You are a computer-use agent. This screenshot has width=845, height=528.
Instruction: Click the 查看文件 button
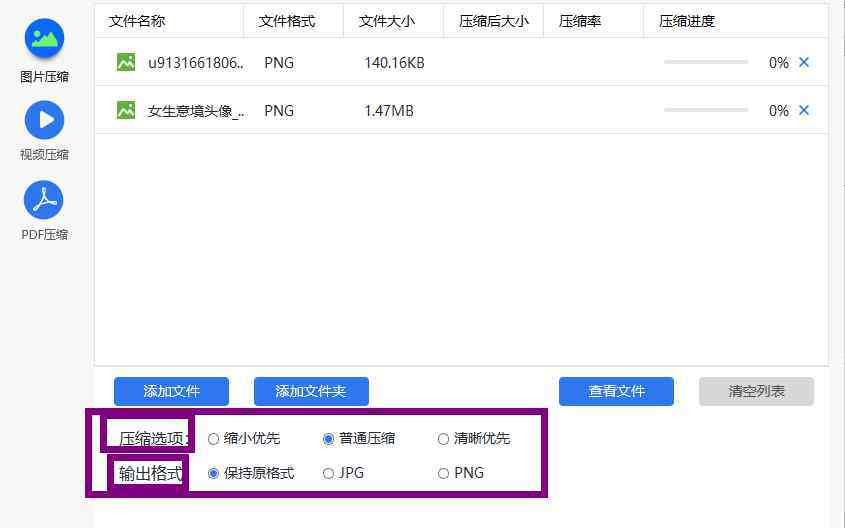616,391
